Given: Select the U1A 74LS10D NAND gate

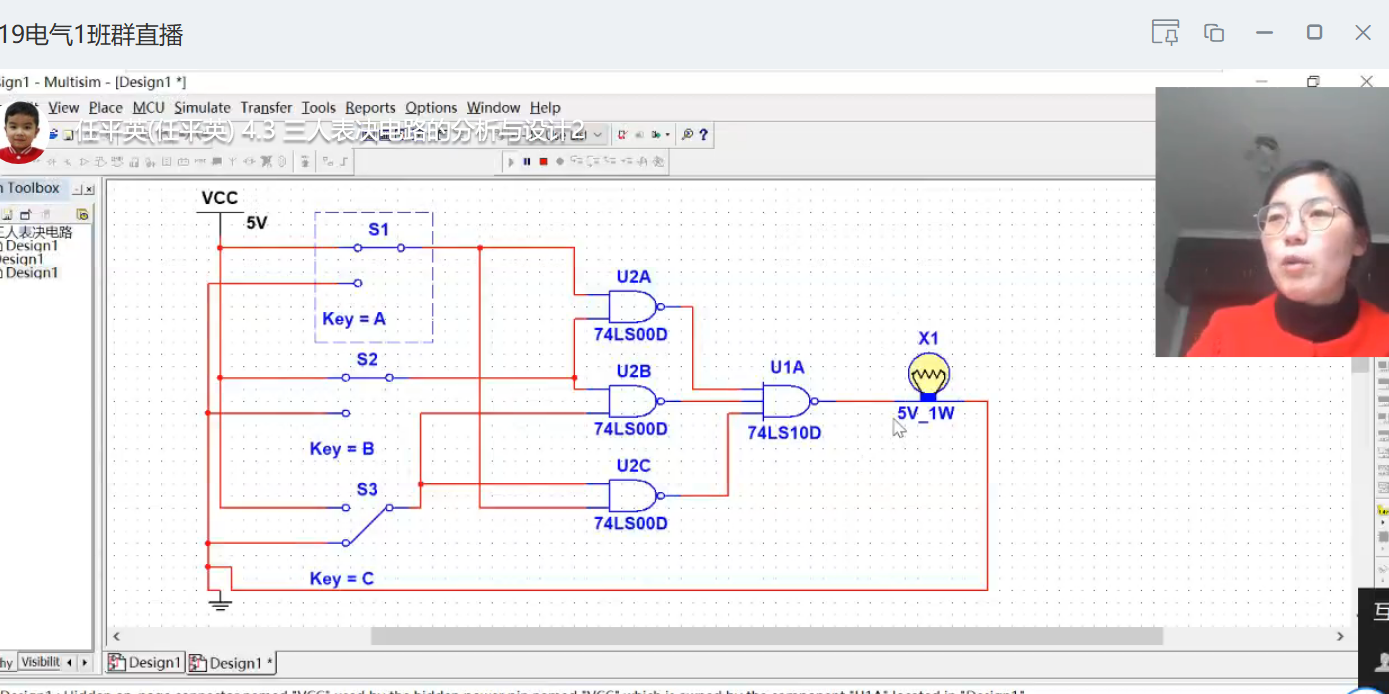Looking at the screenshot, I should pos(787,401).
